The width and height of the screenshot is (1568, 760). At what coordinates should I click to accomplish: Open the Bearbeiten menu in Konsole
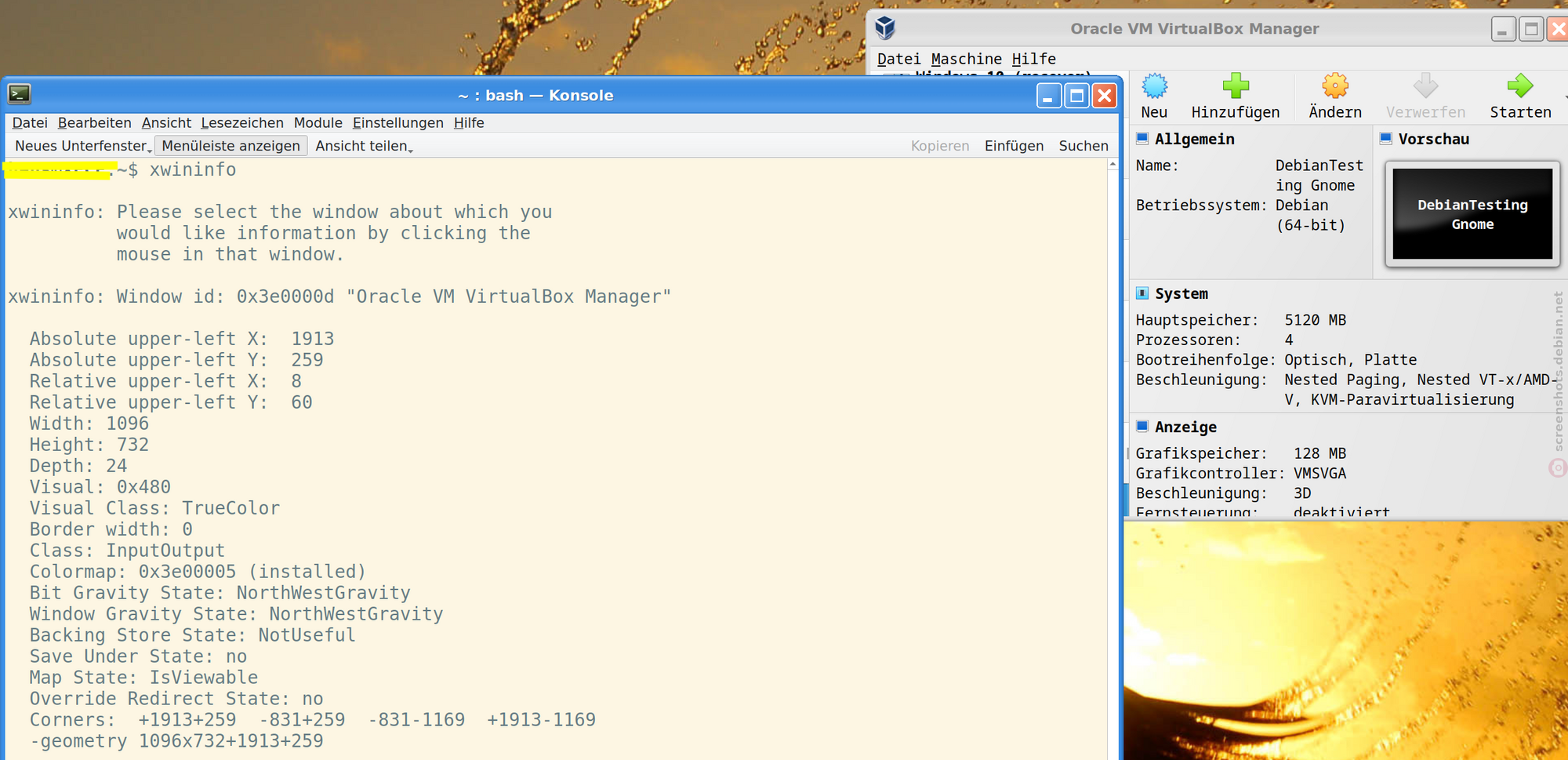95,123
